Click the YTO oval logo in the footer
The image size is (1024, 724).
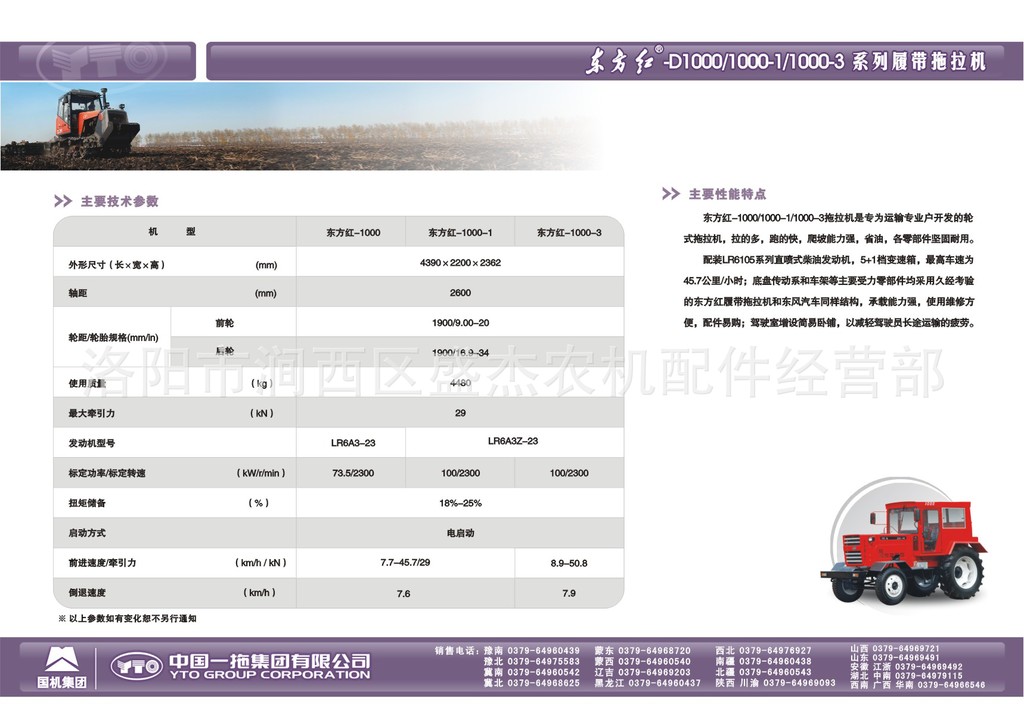click(136, 666)
